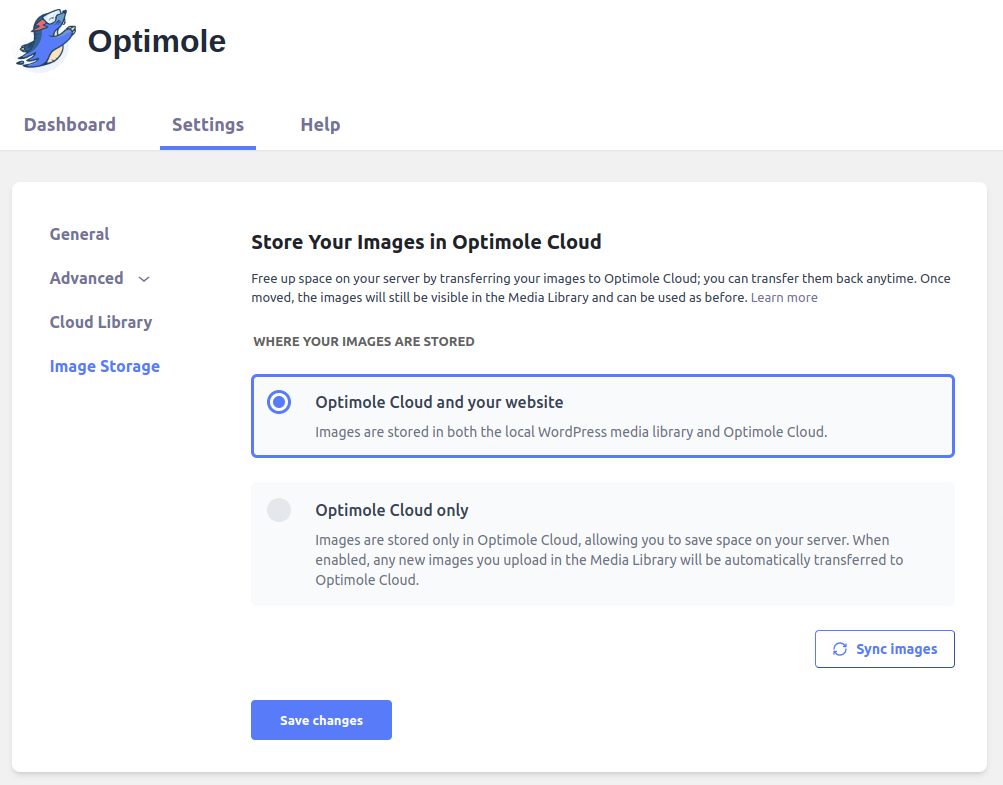
Task: Switch to the Dashboard tab
Action: (70, 125)
